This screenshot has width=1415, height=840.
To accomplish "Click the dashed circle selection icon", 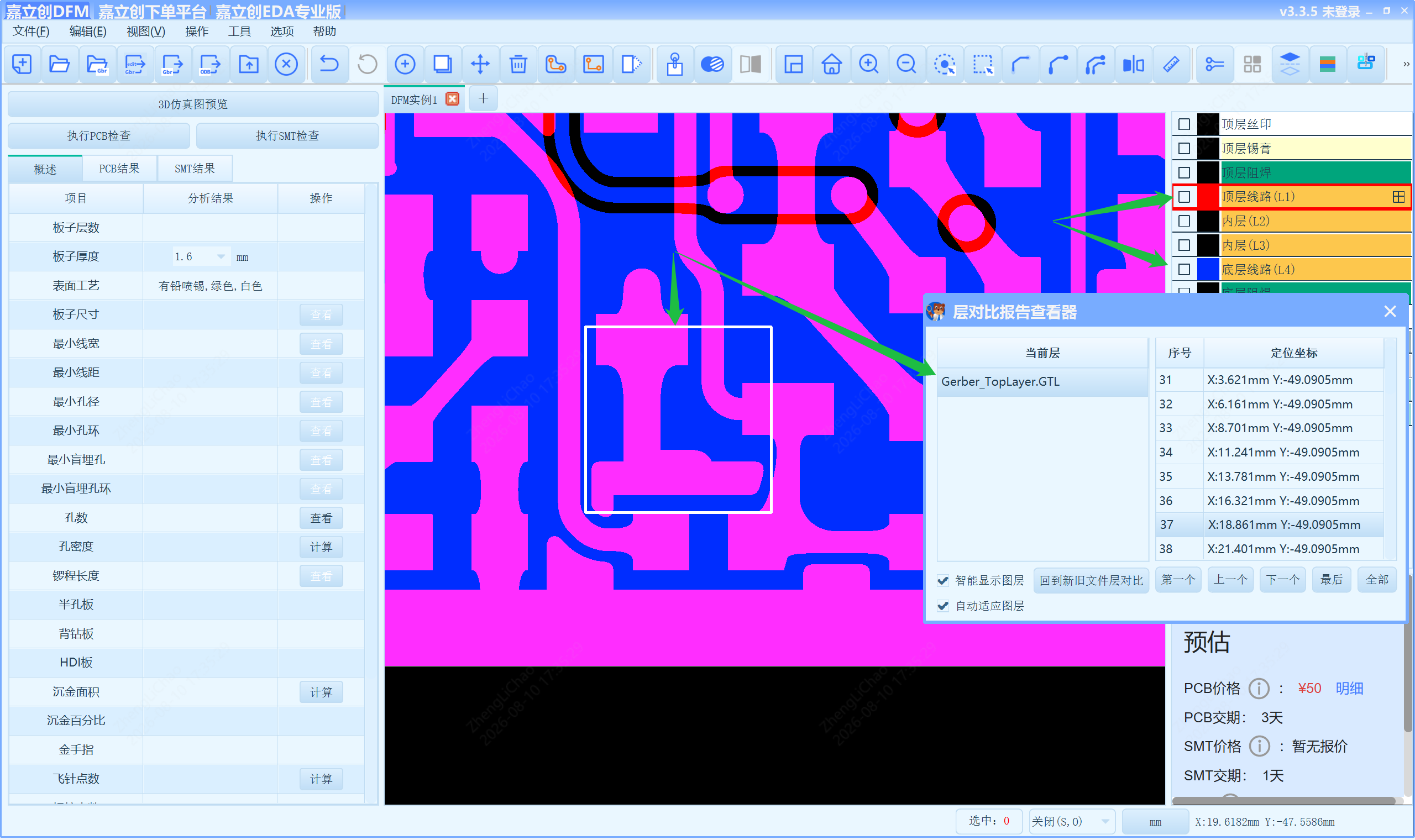I will coord(945,64).
